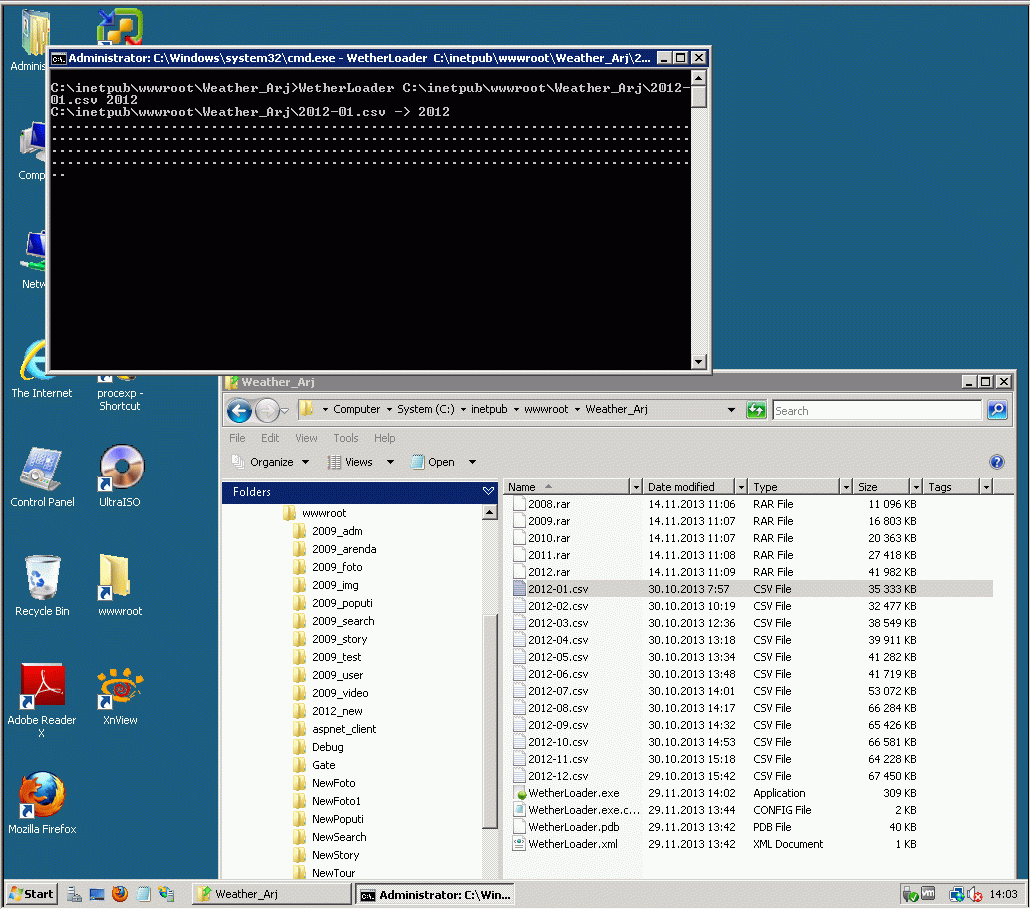The height and width of the screenshot is (909, 1030).
Task: Click the System (C:) breadcrumb
Action: (x=425, y=409)
